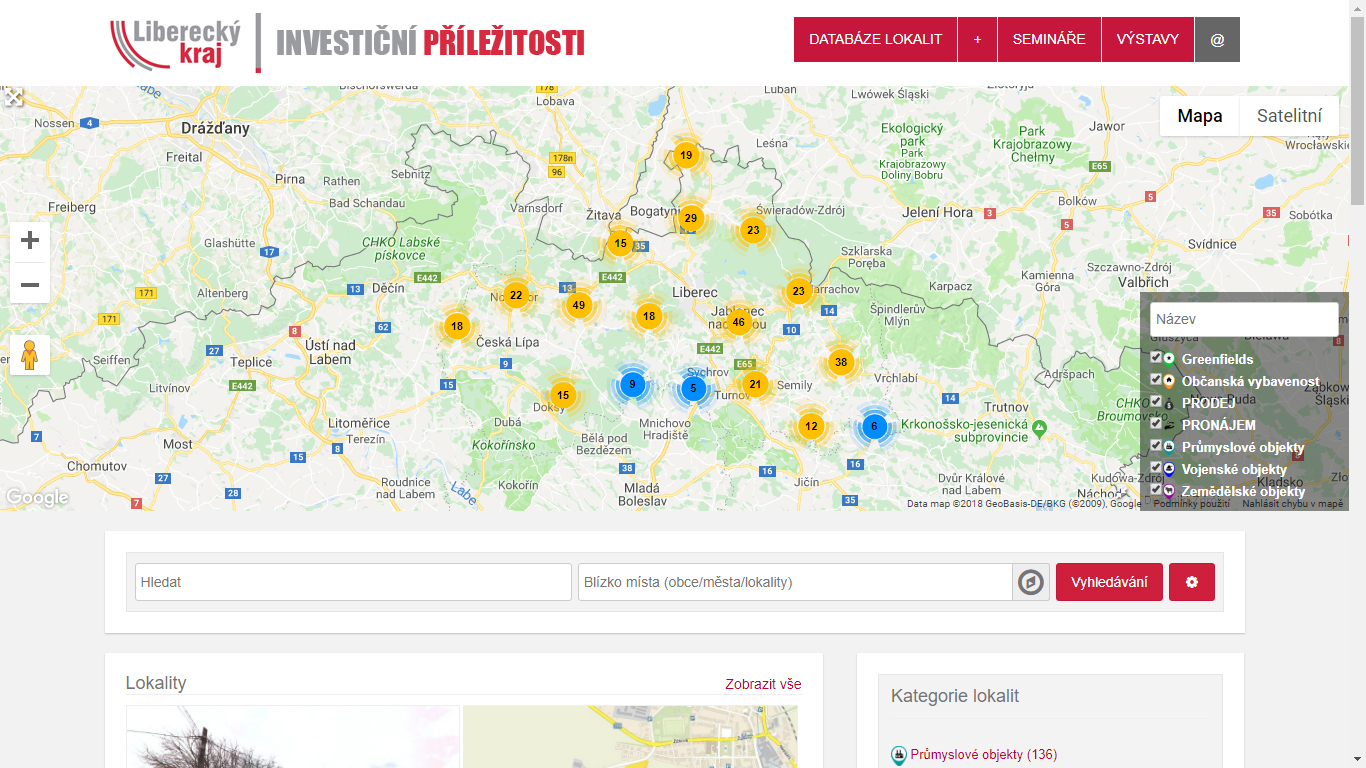Focus the Název filter field on the map
Screen dimensions: 1366x768
pyautogui.click(x=1244, y=319)
